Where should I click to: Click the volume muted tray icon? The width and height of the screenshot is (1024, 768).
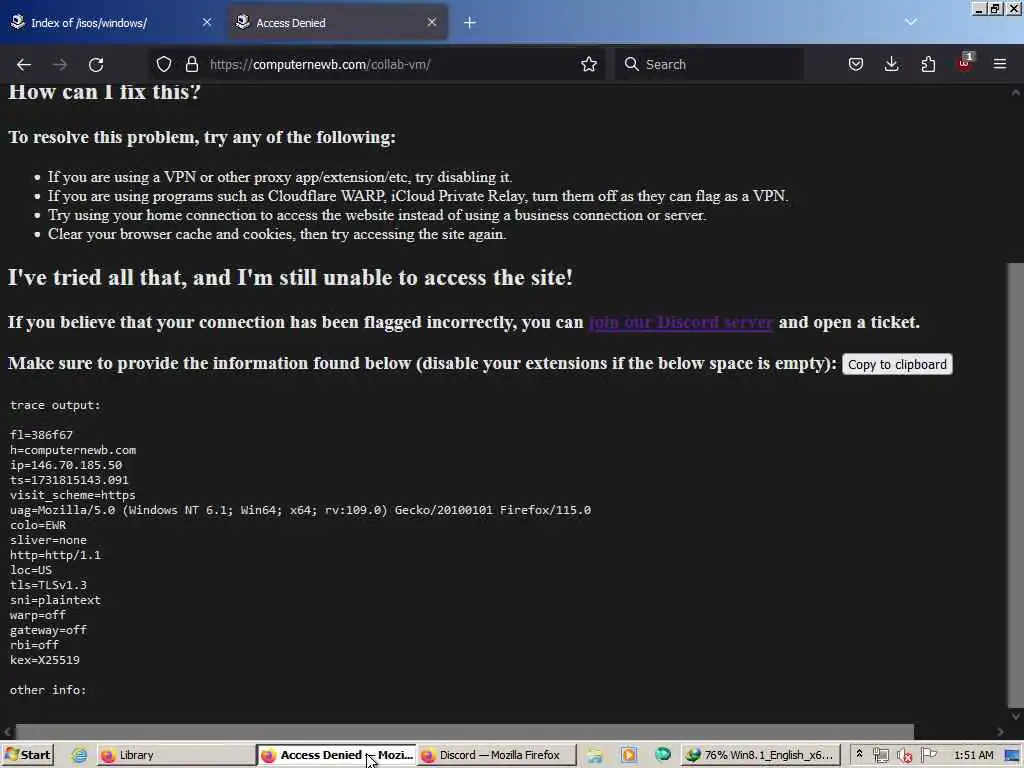(904, 756)
